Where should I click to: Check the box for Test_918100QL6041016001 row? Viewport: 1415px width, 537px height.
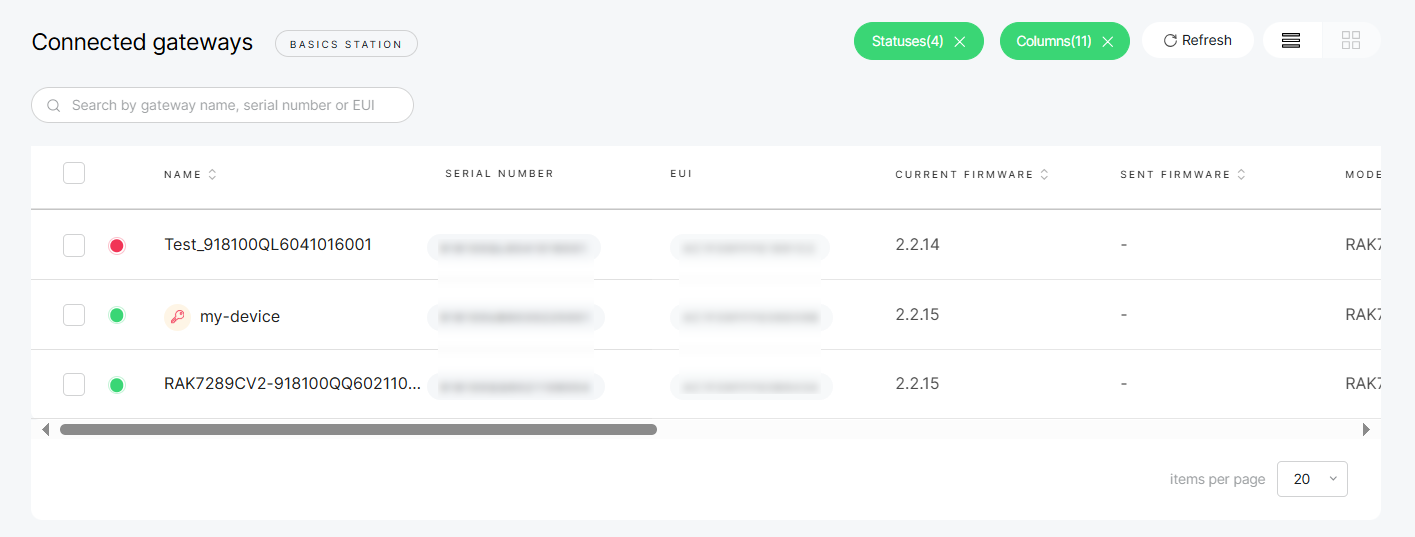click(x=74, y=245)
